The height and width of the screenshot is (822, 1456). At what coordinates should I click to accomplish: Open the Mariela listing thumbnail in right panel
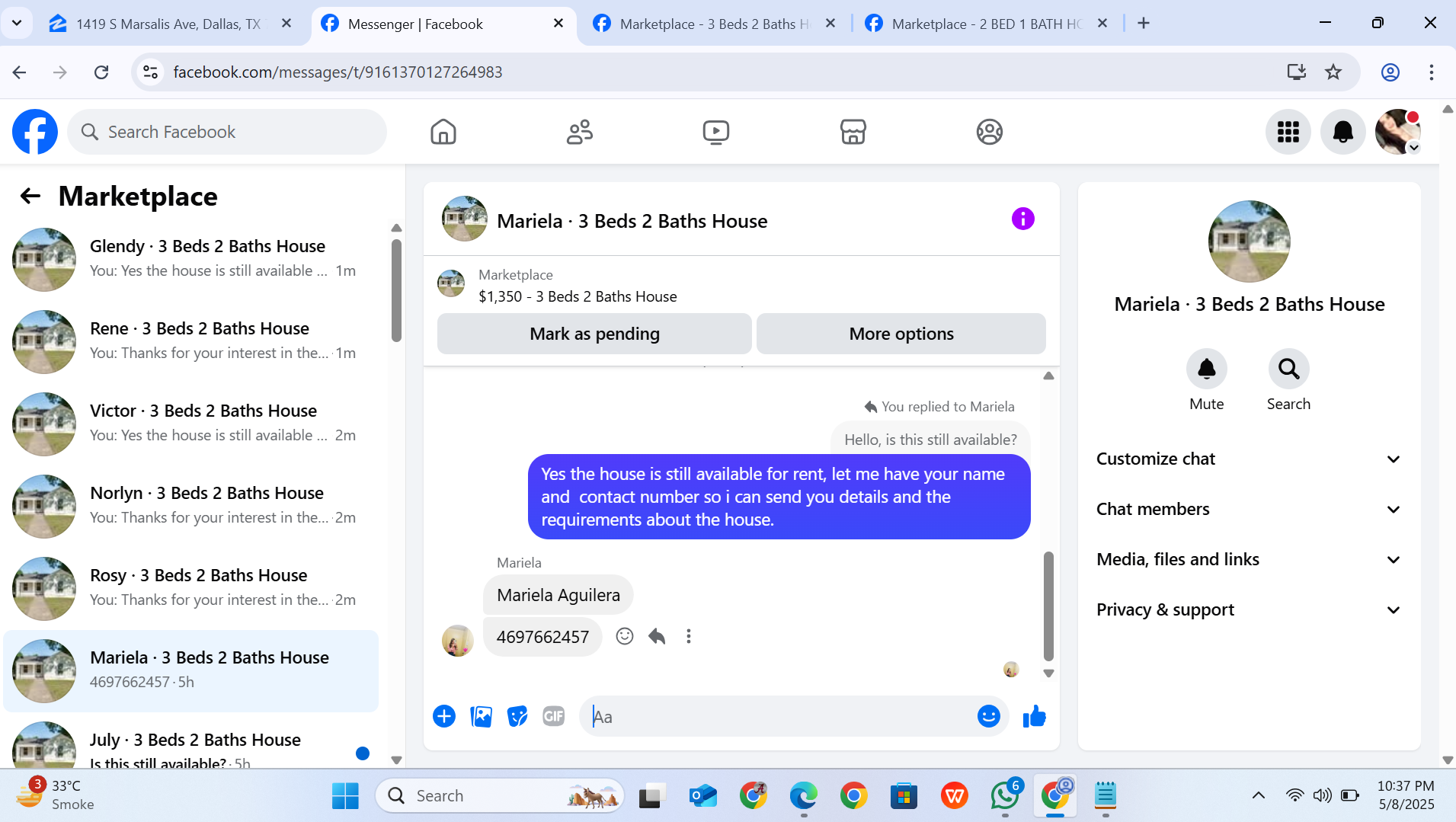[x=1249, y=241]
